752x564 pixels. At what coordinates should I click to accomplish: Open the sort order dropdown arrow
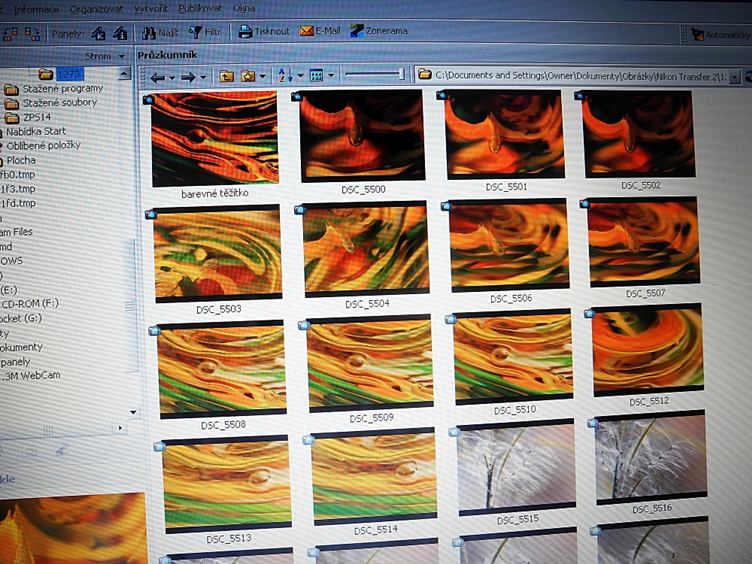(300, 76)
